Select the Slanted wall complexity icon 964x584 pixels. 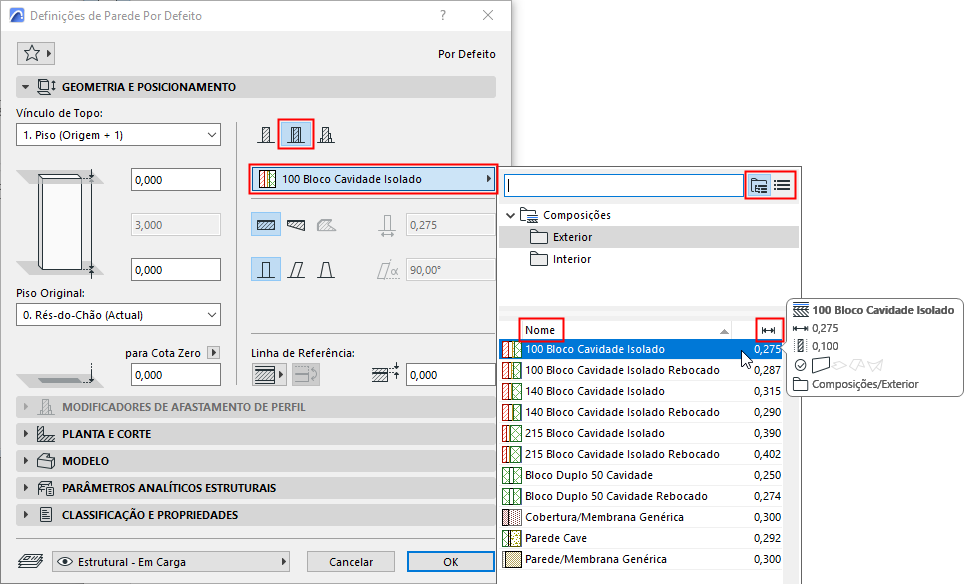pos(296,270)
